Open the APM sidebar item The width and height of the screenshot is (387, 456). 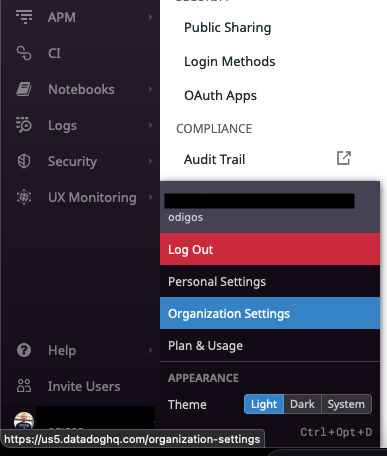[62, 17]
